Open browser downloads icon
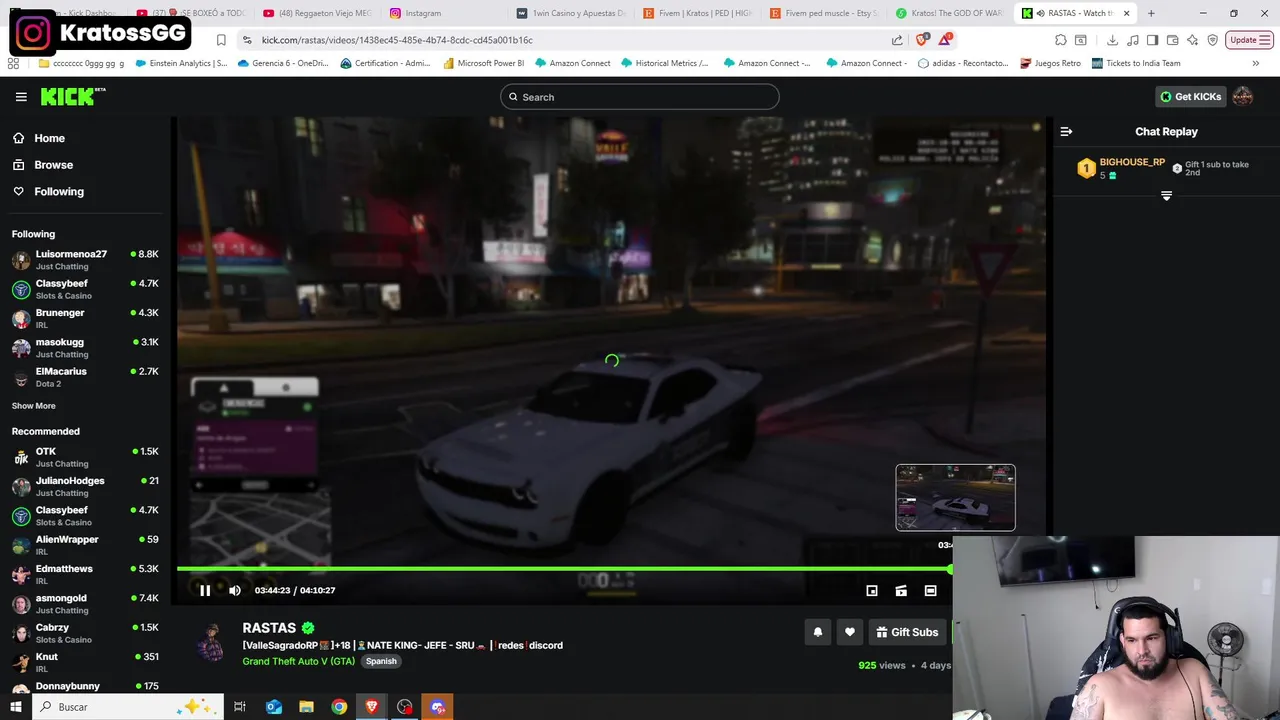Viewport: 1280px width, 720px height. 1112,40
